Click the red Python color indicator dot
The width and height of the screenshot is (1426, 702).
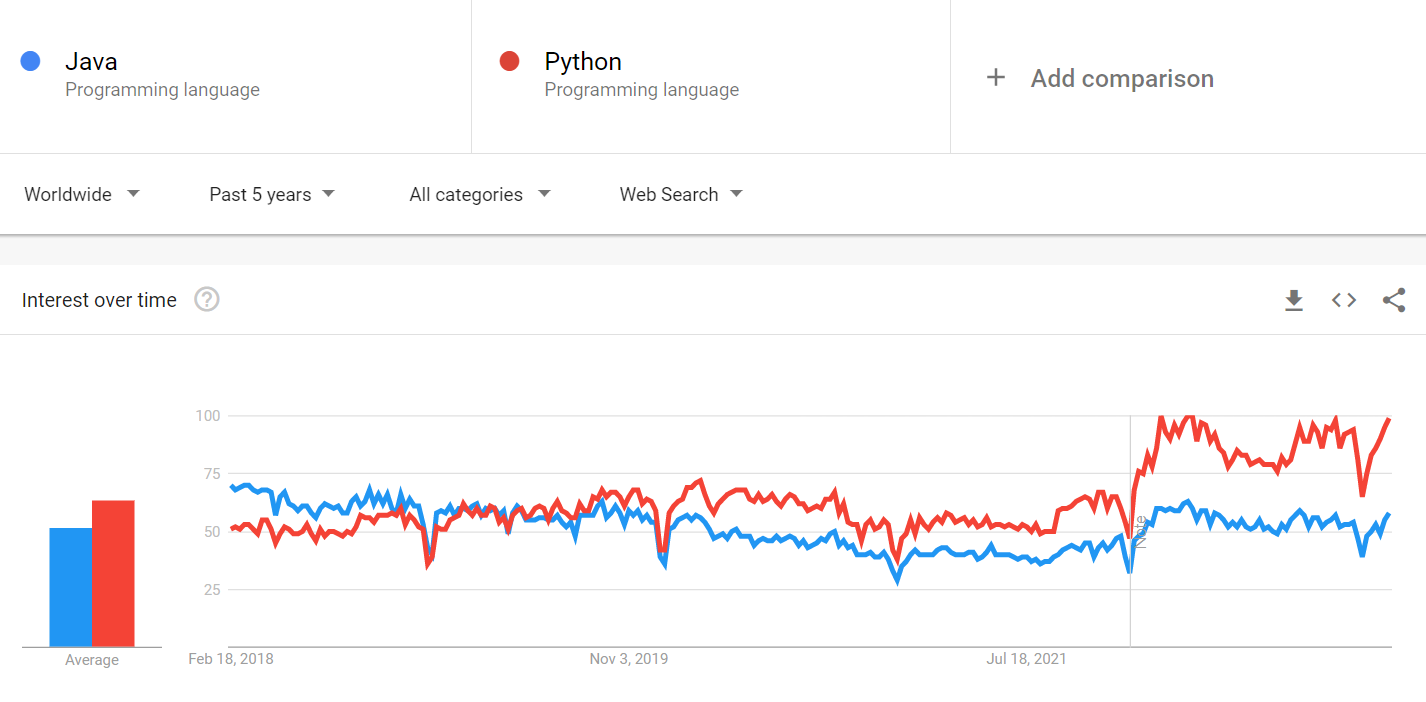click(x=509, y=61)
